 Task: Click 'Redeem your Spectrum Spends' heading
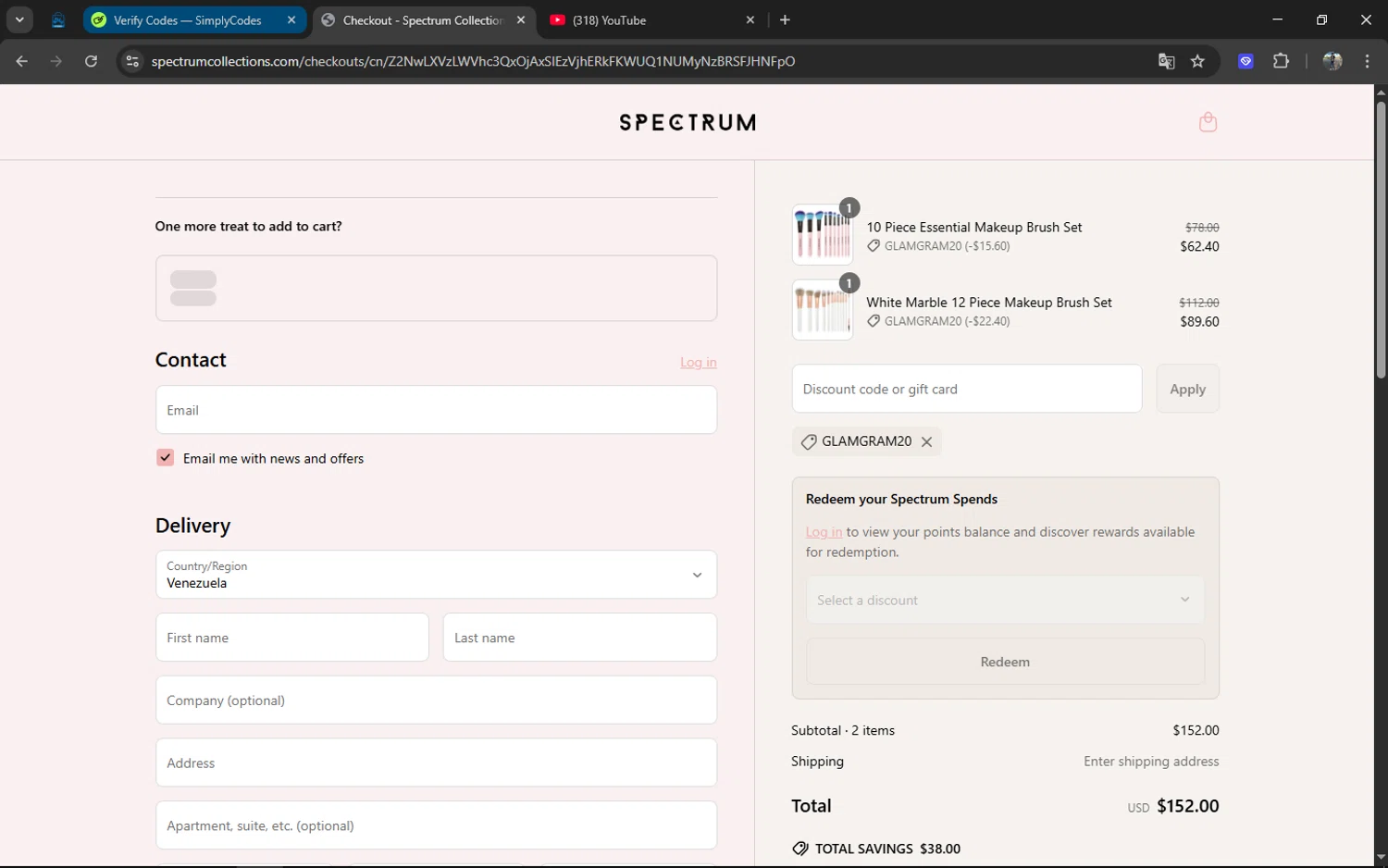pos(901,499)
